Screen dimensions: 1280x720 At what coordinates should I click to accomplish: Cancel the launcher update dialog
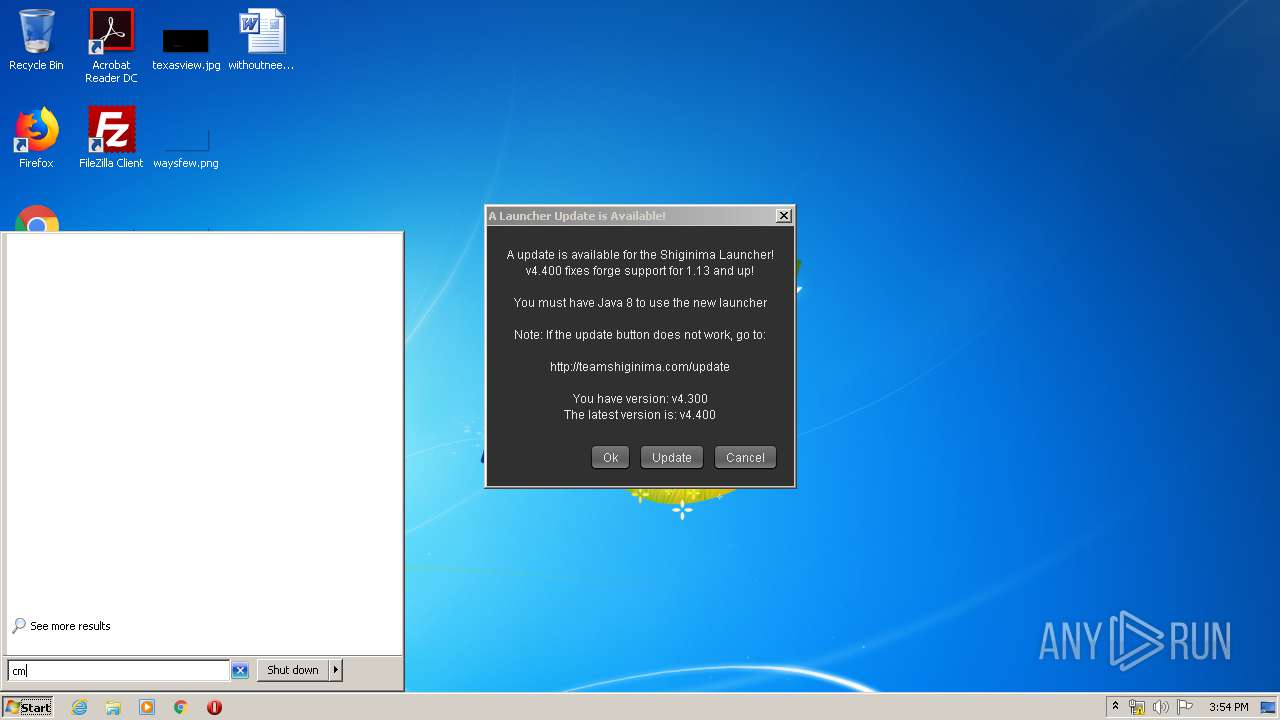pos(745,457)
